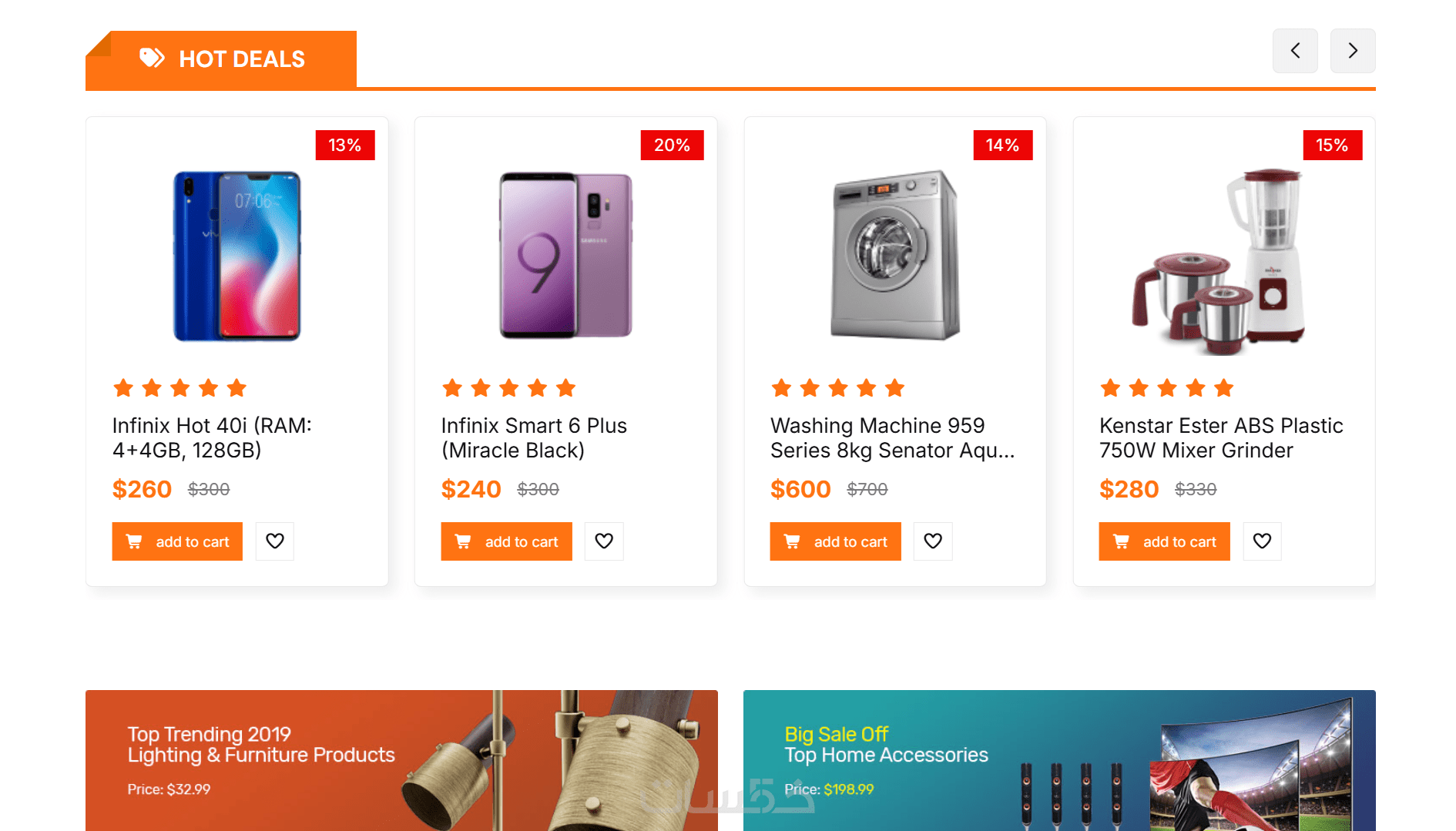This screenshot has width=1456, height=831.
Task: Add Infinix Smart 6 Plus to cart
Action: (506, 541)
